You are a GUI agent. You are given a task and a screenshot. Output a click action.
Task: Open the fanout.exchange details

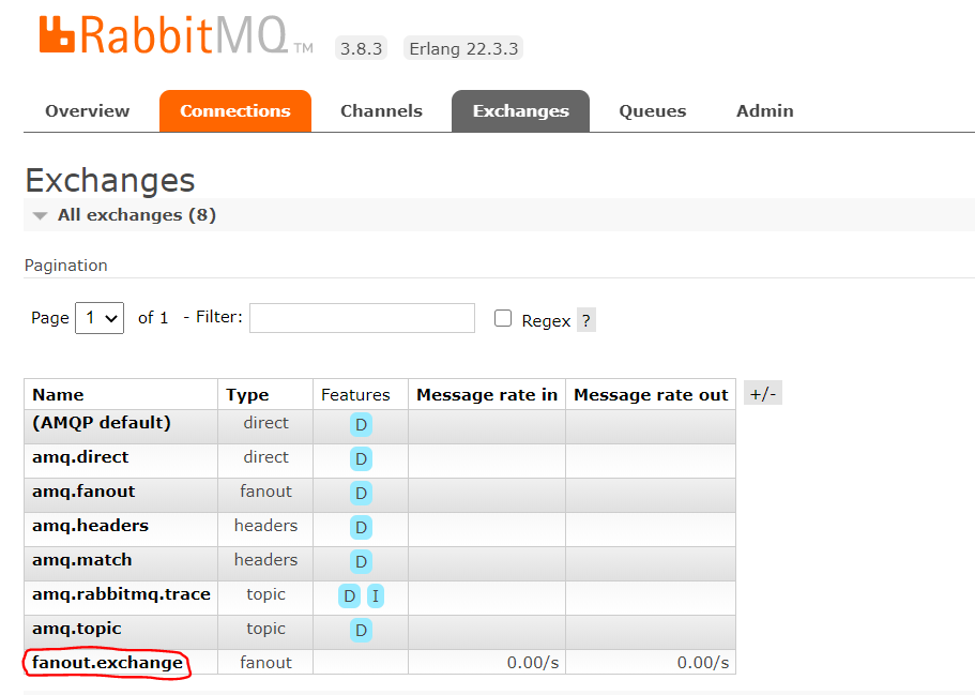pos(104,662)
